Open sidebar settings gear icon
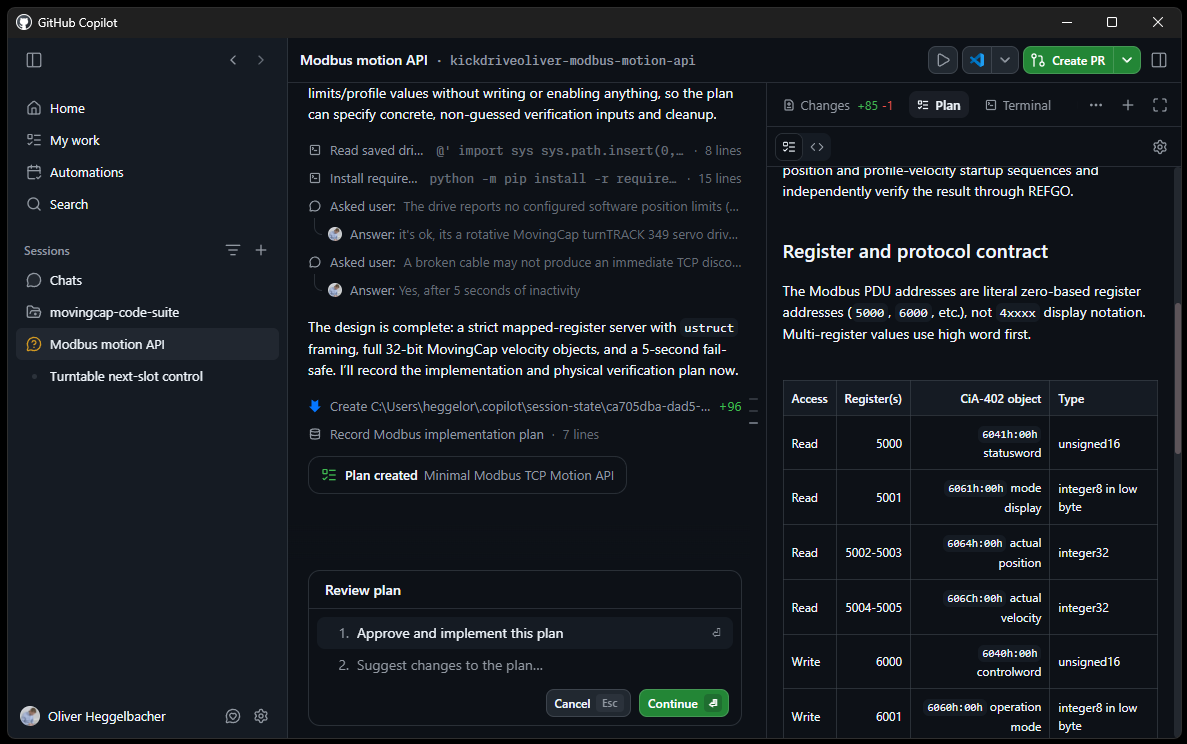This screenshot has width=1187, height=744. (x=261, y=716)
